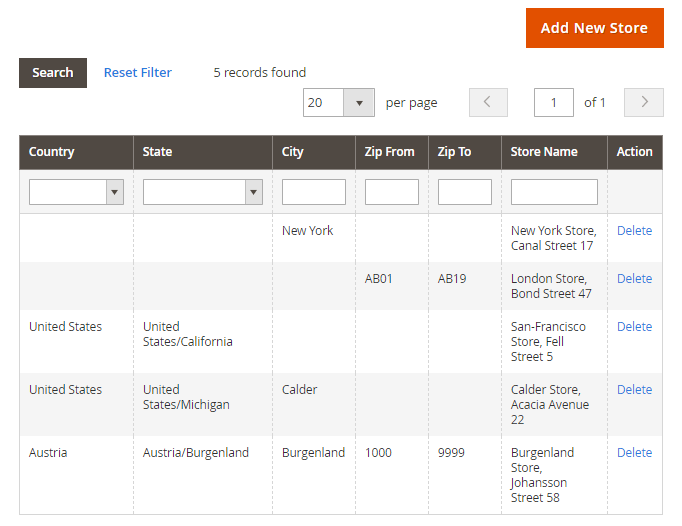The width and height of the screenshot is (682, 526).
Task: Go to the previous page arrow
Action: point(488,102)
